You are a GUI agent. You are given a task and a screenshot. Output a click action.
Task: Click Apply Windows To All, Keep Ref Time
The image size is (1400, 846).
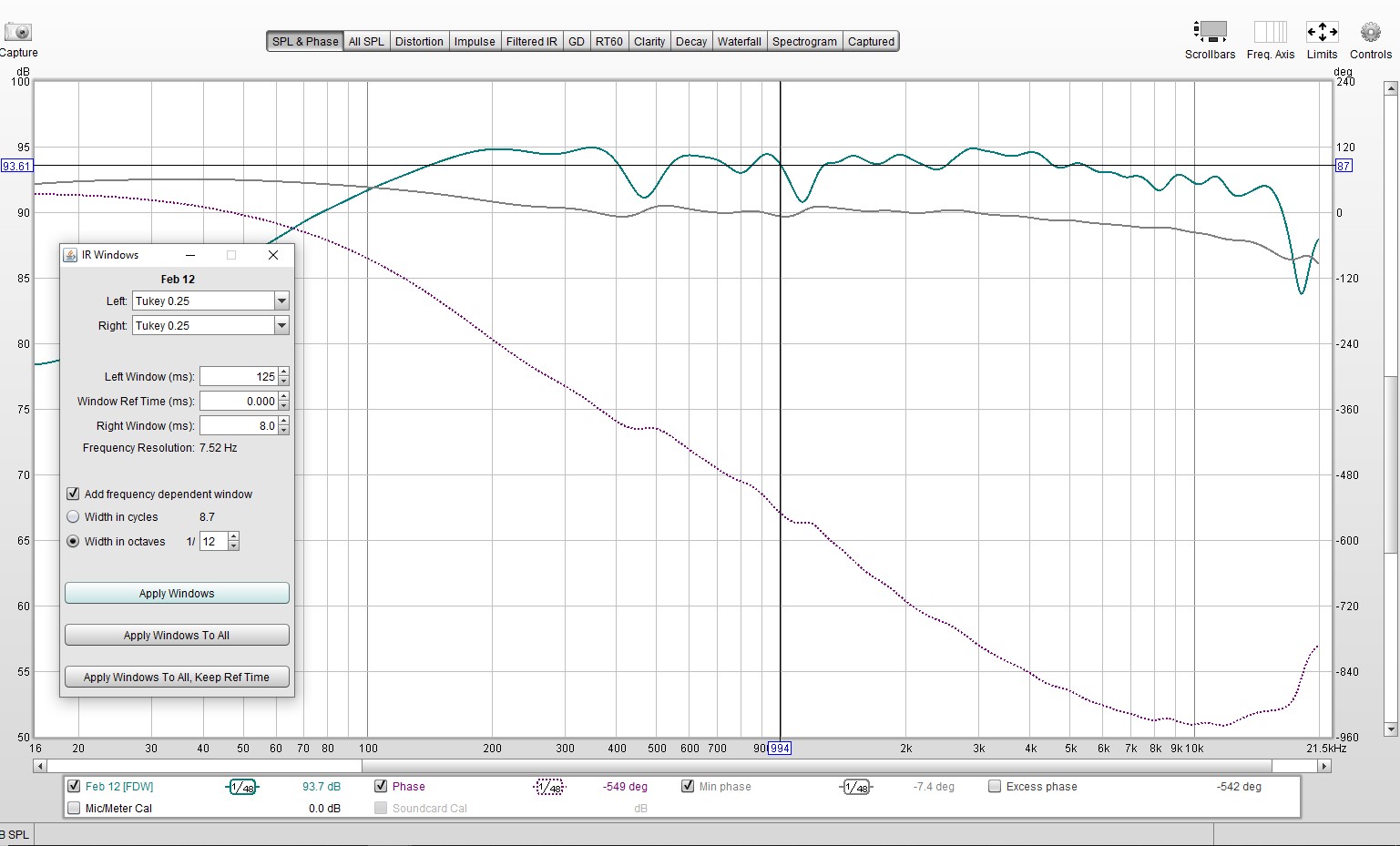coord(177,677)
